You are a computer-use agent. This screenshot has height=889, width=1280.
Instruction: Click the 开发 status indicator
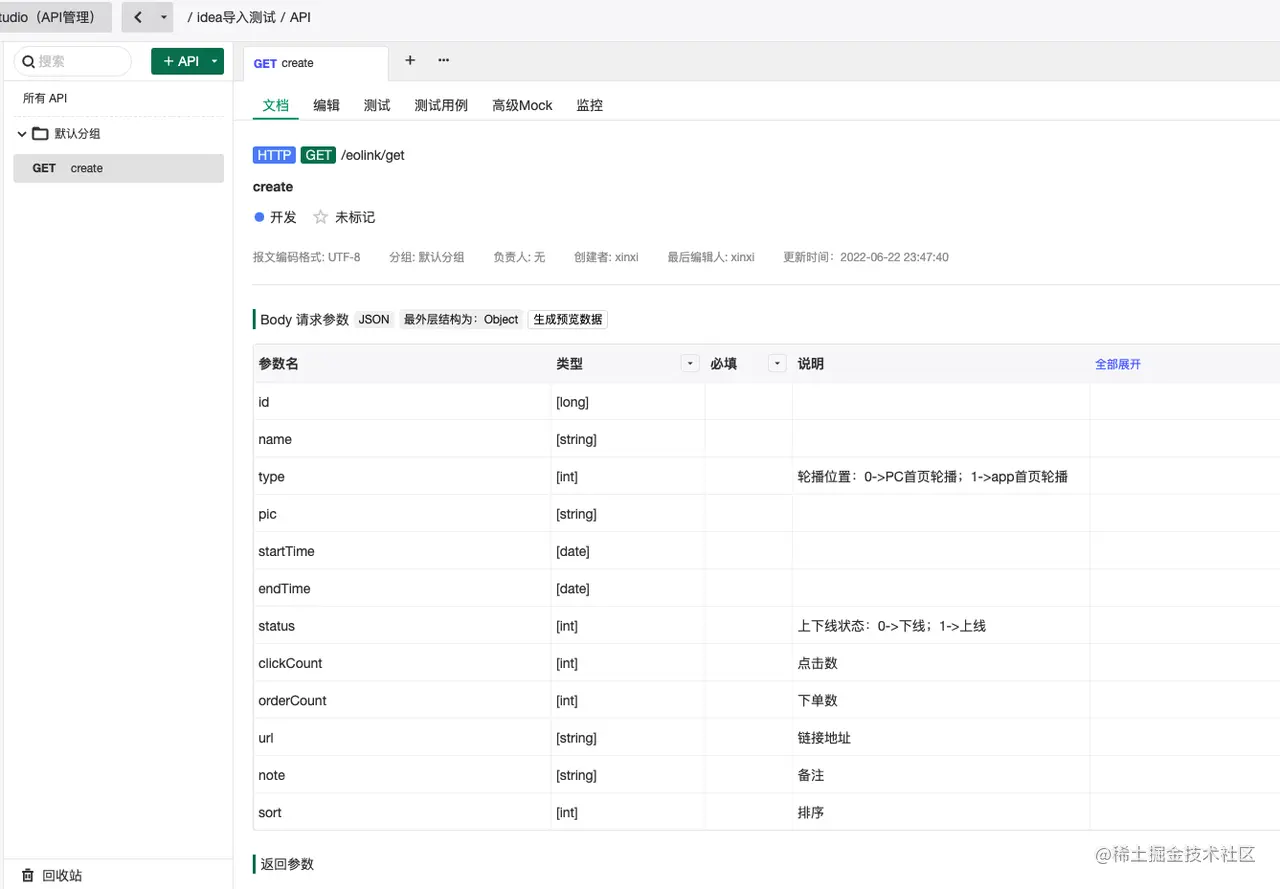point(275,217)
